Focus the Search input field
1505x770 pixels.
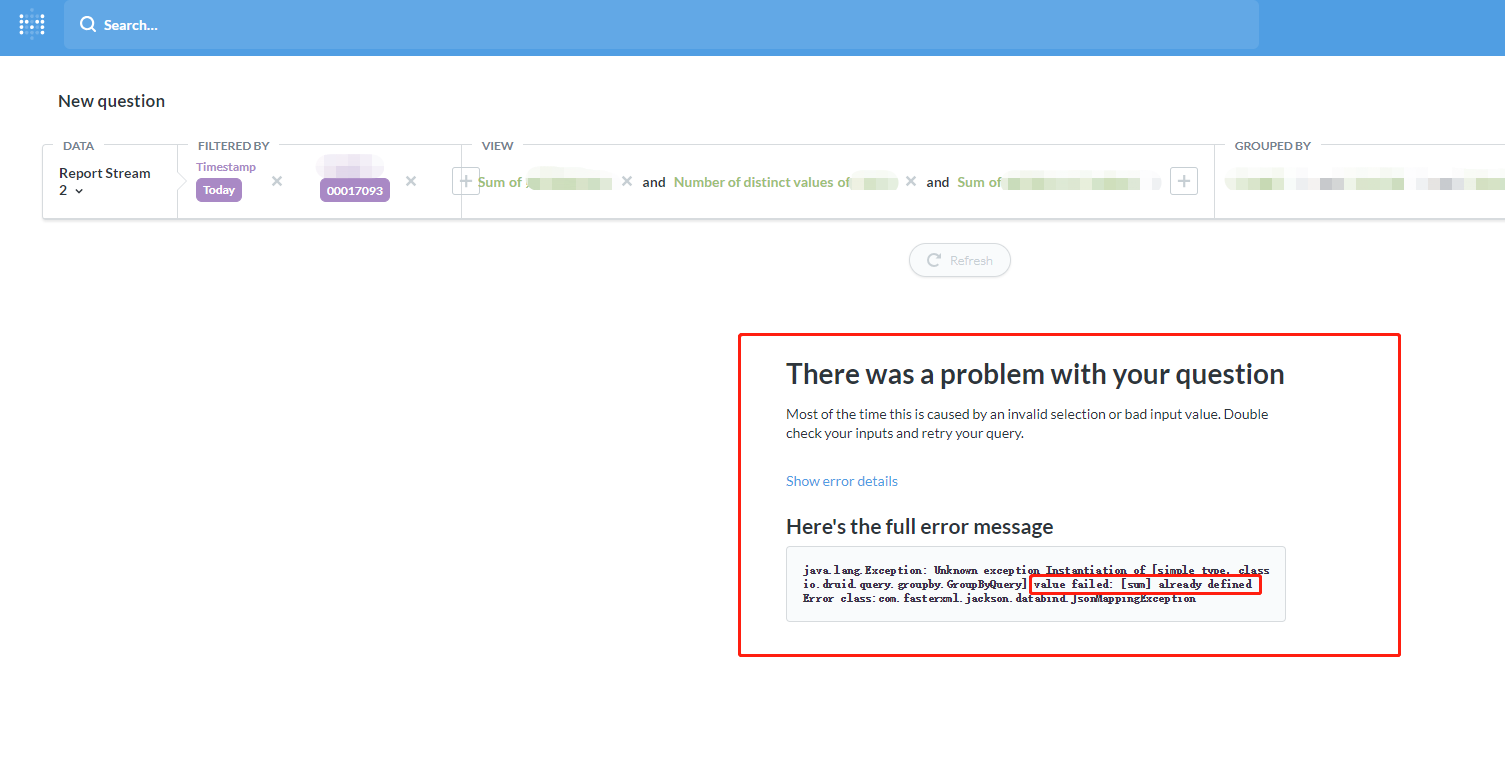point(661,25)
